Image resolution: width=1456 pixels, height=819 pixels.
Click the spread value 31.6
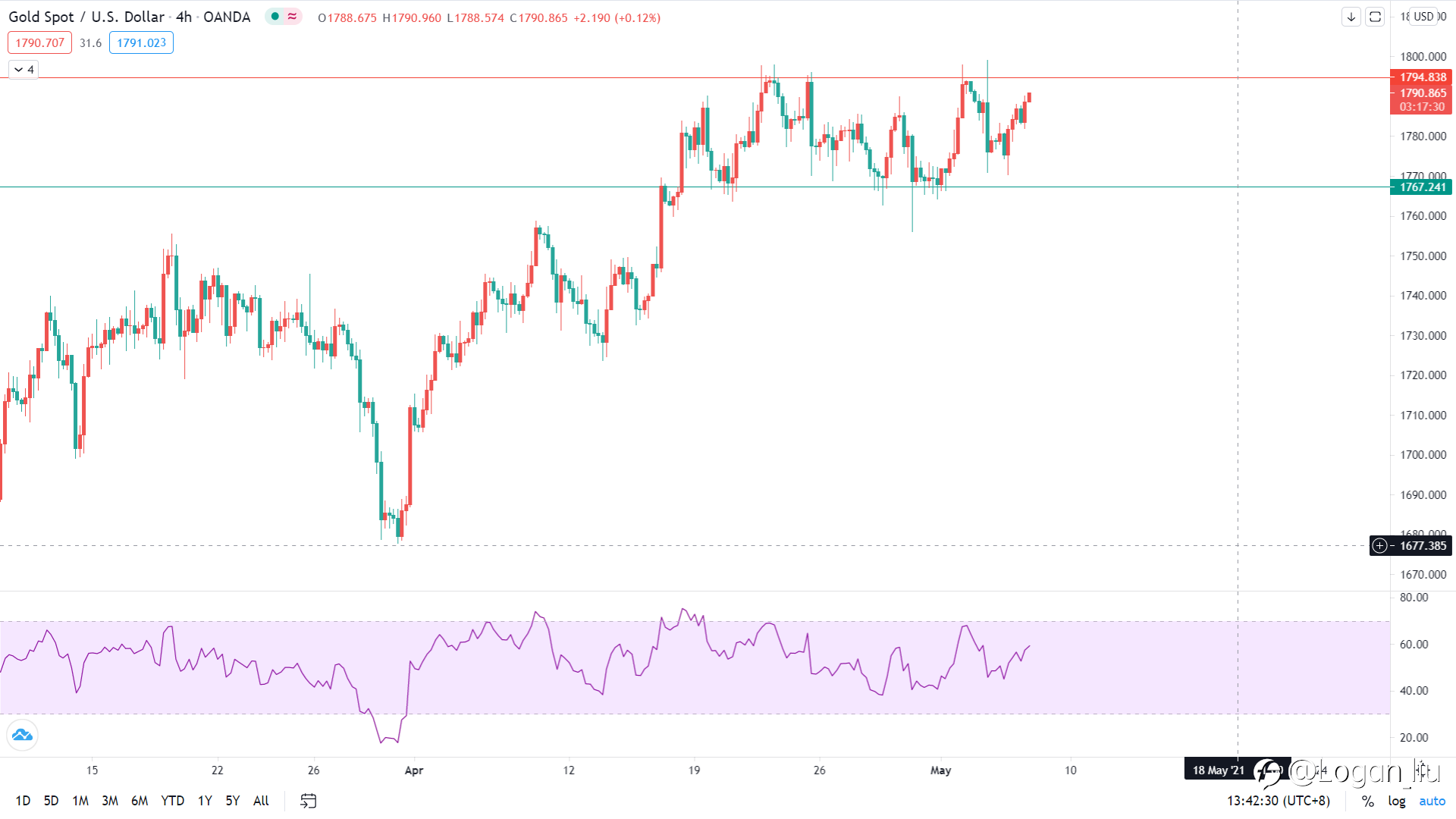(x=90, y=43)
